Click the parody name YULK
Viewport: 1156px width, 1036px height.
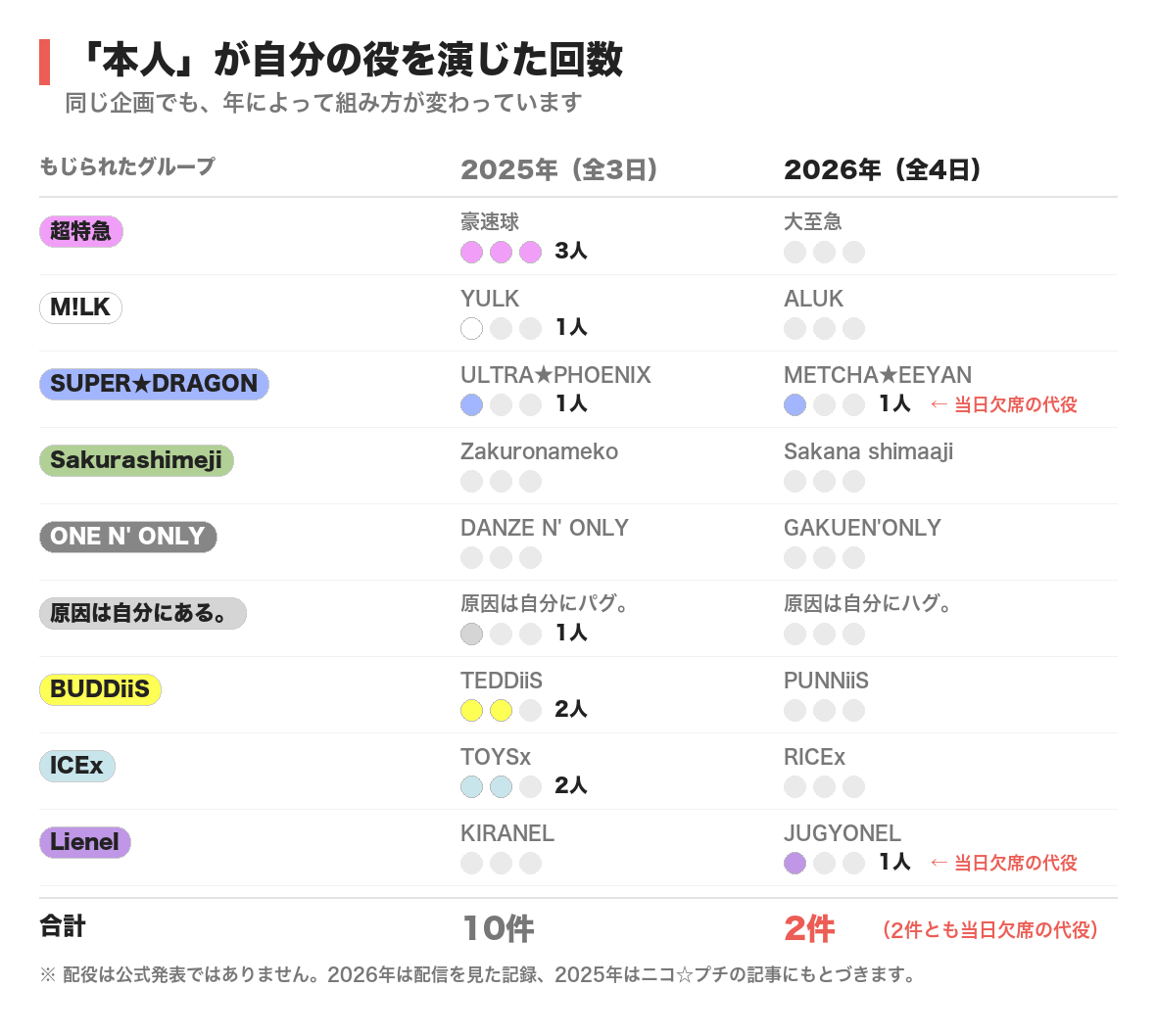(490, 299)
